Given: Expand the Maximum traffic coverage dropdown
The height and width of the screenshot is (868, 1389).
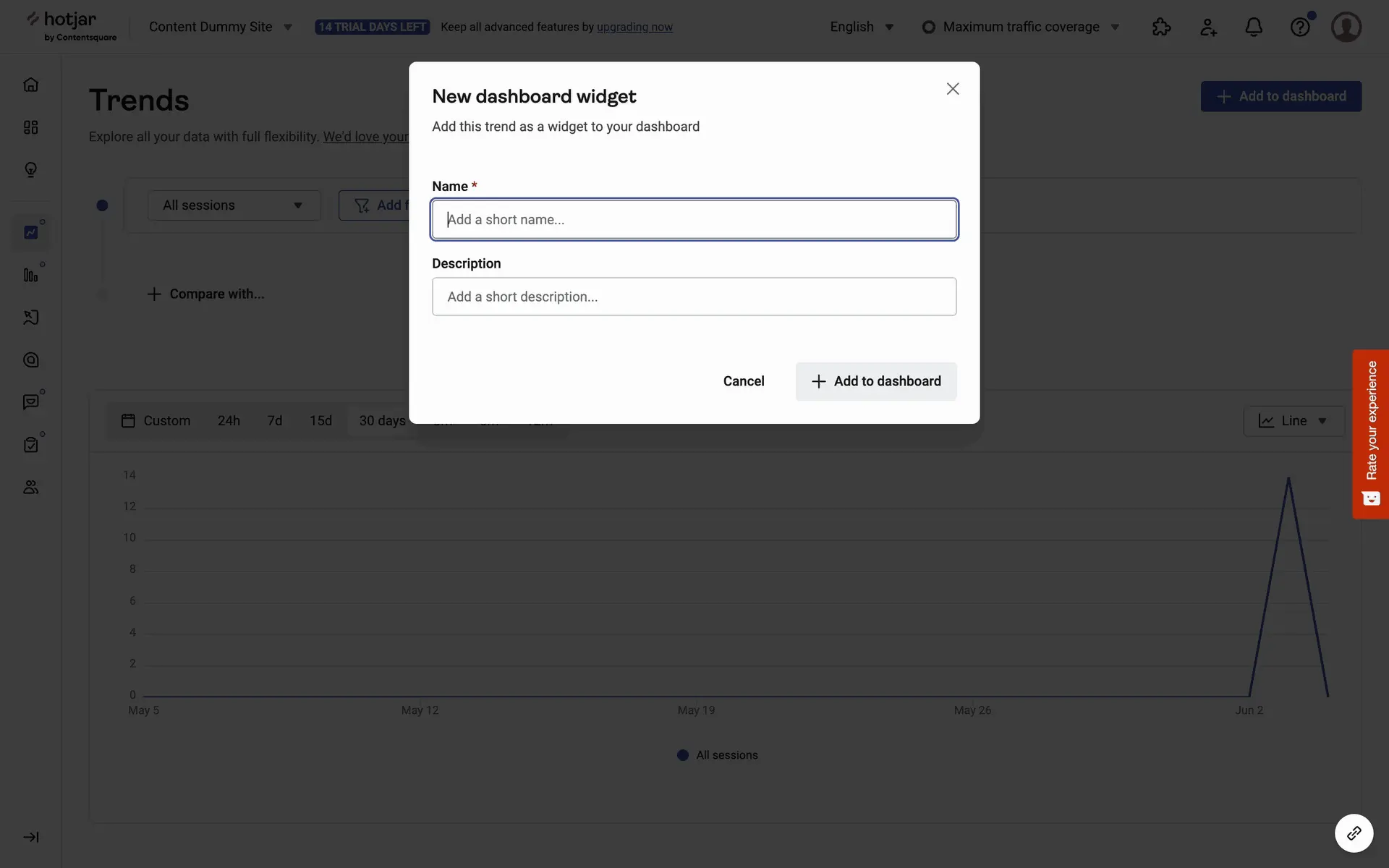Looking at the screenshot, I should pyautogui.click(x=1021, y=27).
